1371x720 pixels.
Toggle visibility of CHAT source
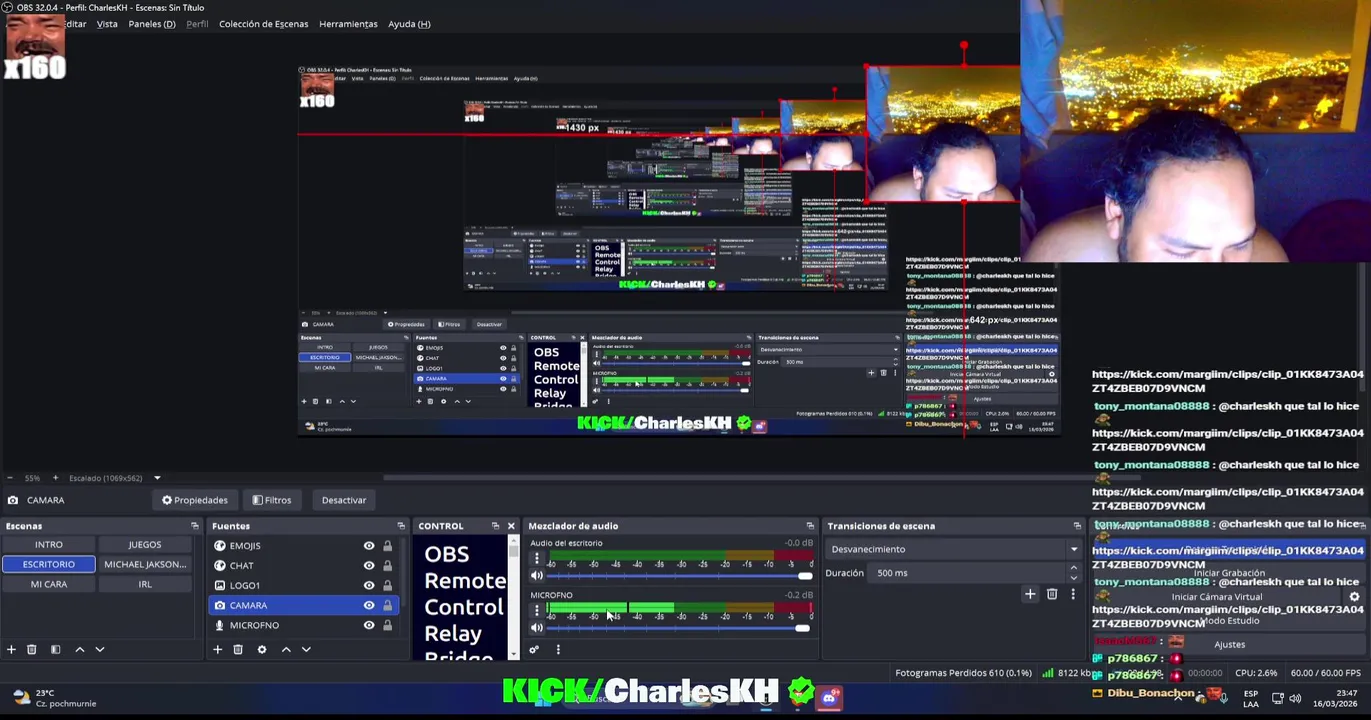pyautogui.click(x=369, y=566)
